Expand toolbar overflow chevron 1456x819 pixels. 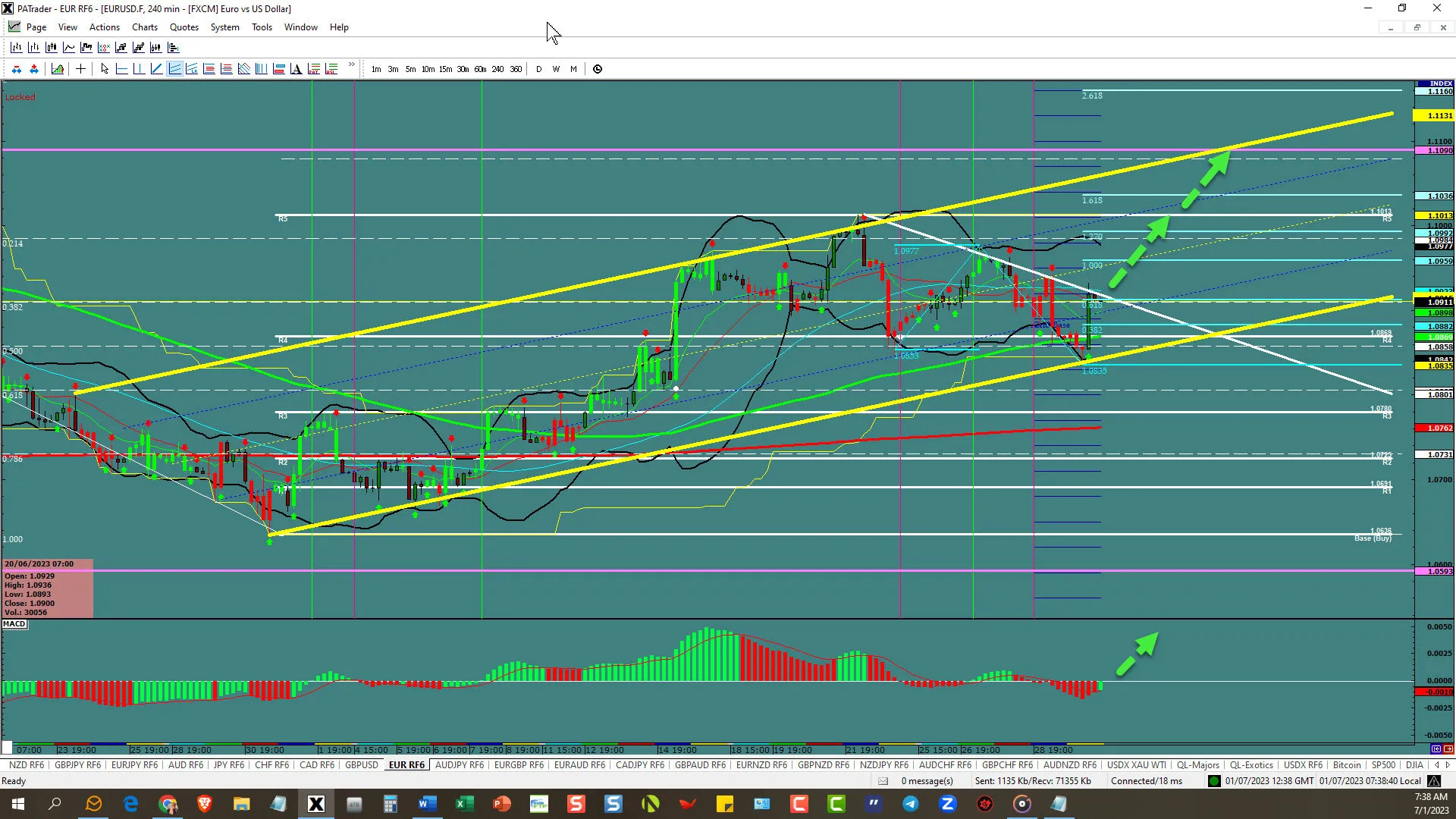coord(351,65)
